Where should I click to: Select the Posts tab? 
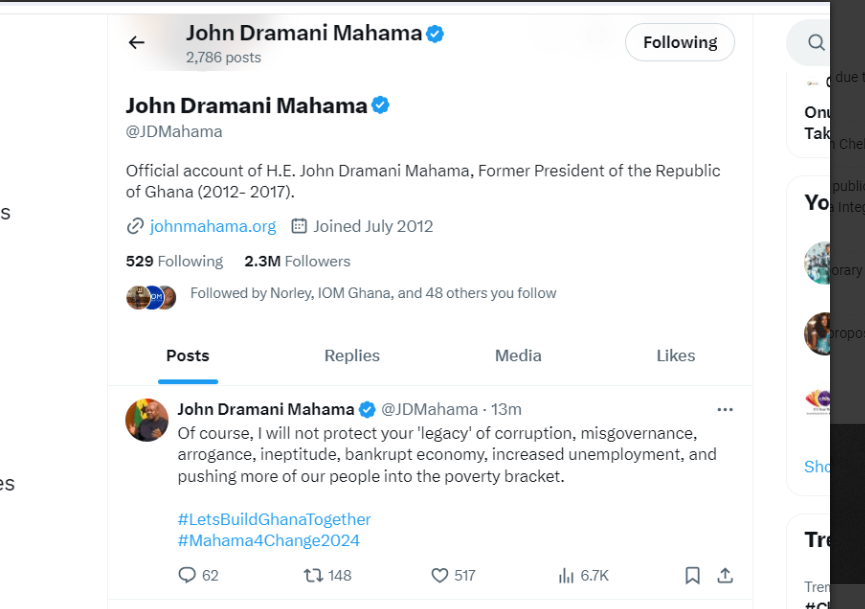[188, 356]
